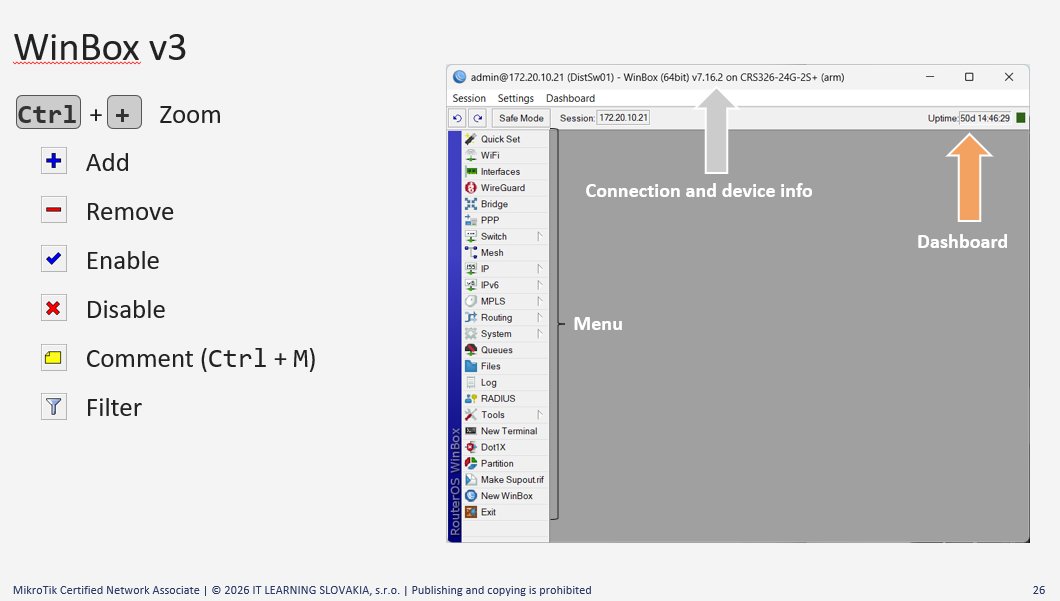Click the New WinBox globe icon

pos(471,496)
